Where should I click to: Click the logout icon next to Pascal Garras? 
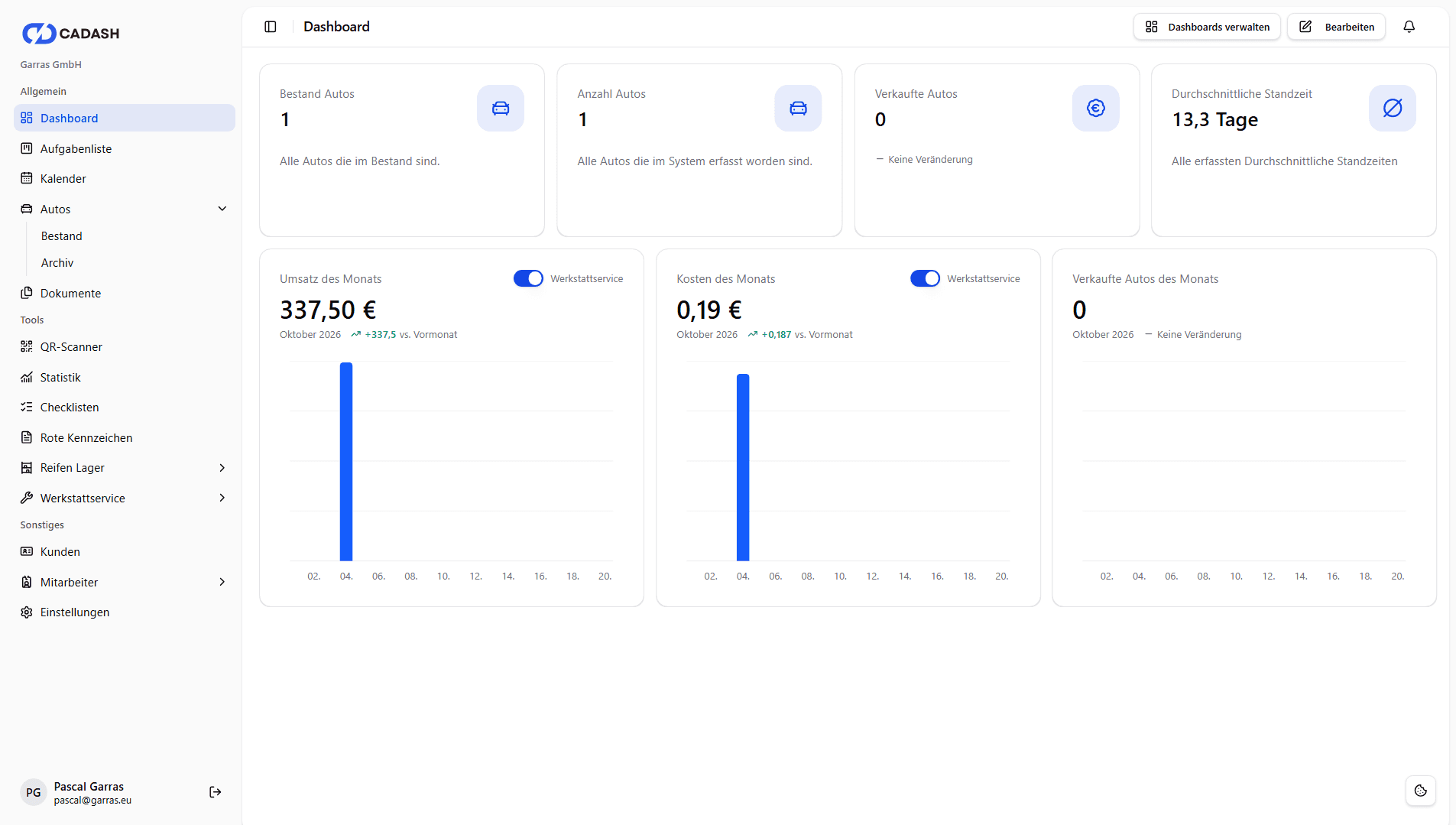(216, 792)
